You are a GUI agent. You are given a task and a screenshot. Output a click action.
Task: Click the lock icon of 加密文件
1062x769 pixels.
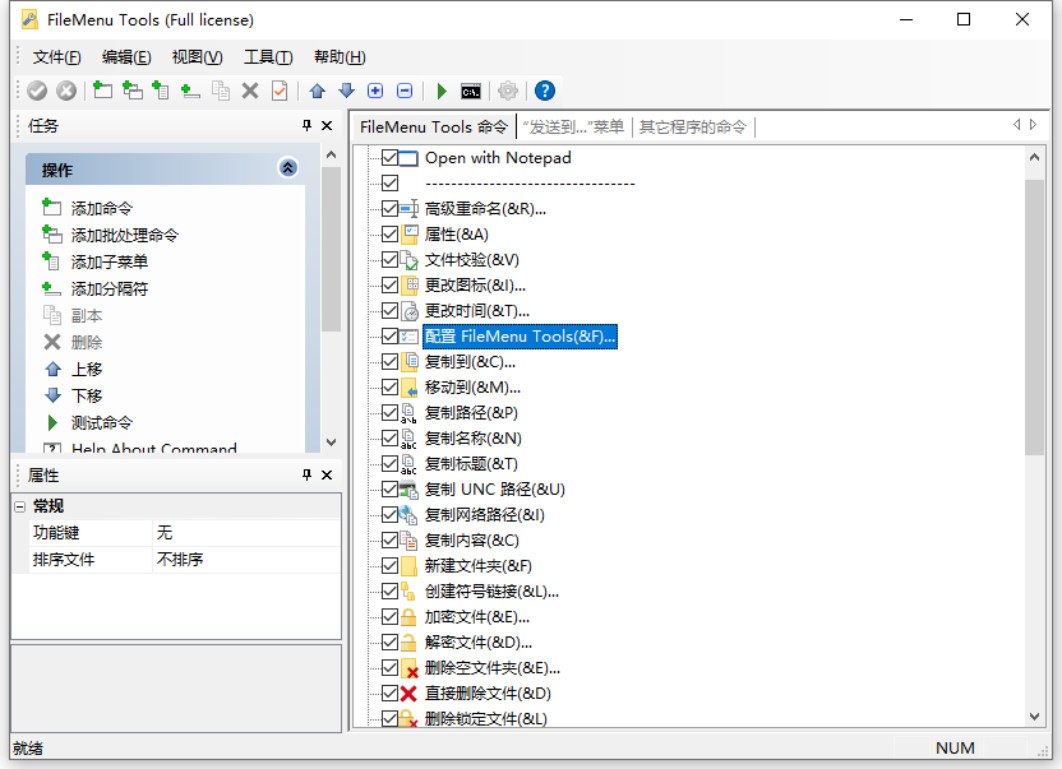408,617
